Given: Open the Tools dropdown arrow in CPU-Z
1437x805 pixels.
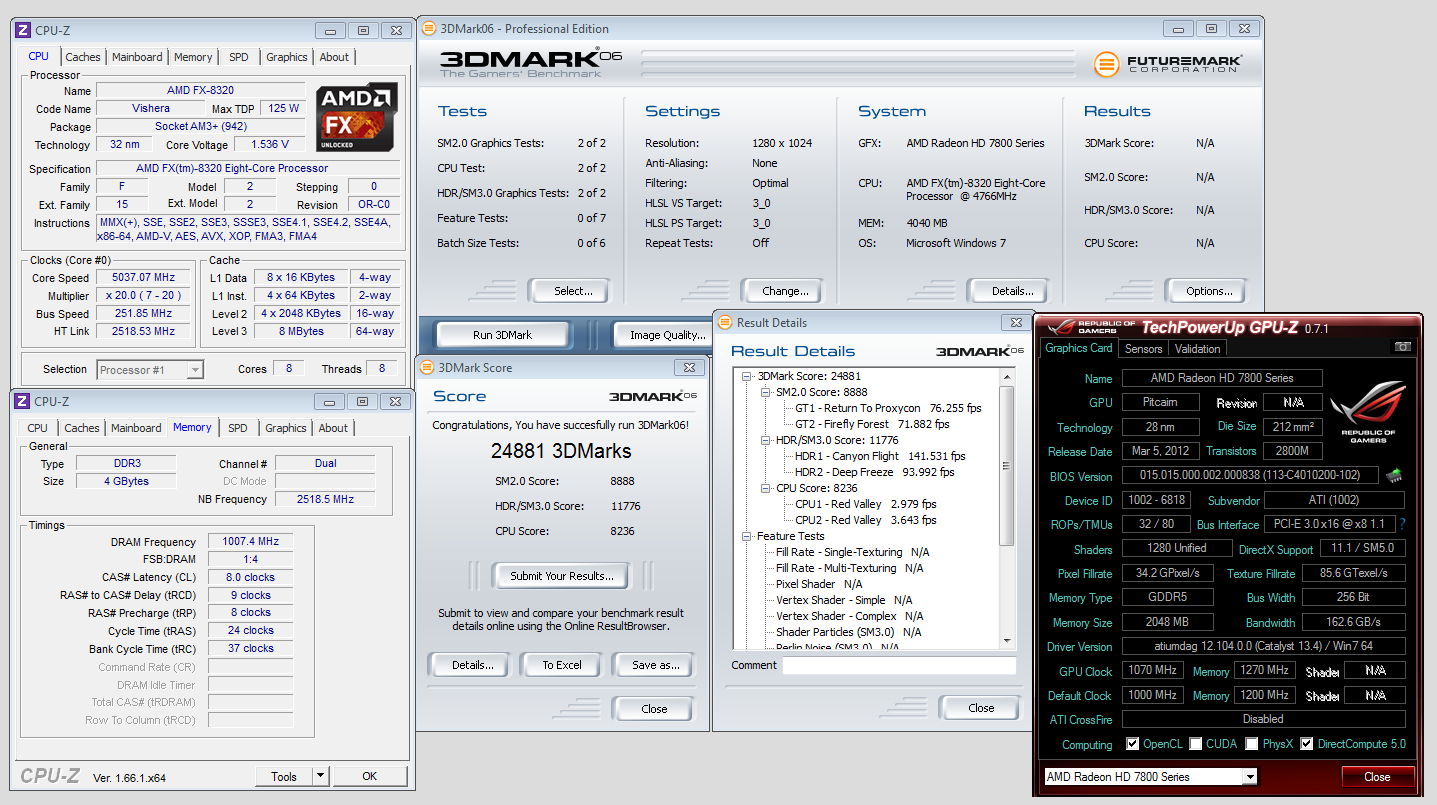Looking at the screenshot, I should coord(320,776).
